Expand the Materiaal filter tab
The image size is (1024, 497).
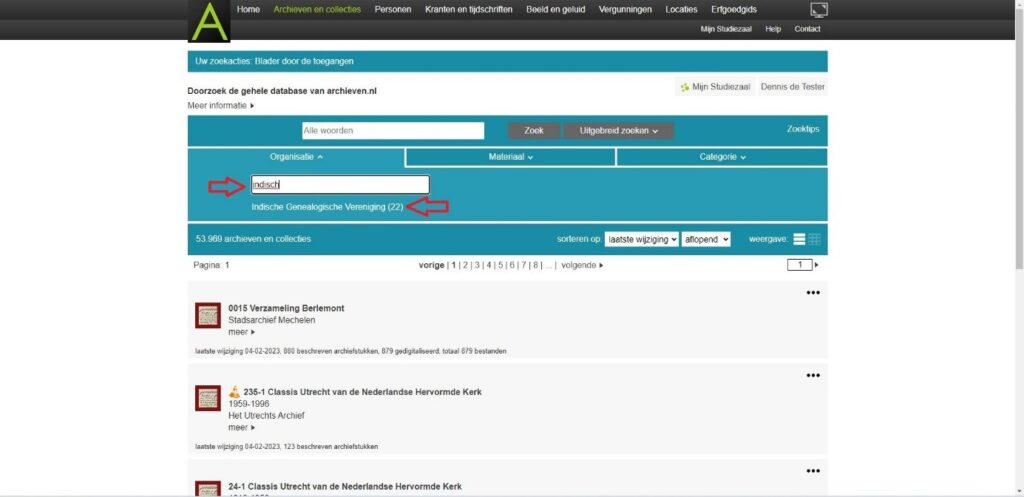coord(511,157)
